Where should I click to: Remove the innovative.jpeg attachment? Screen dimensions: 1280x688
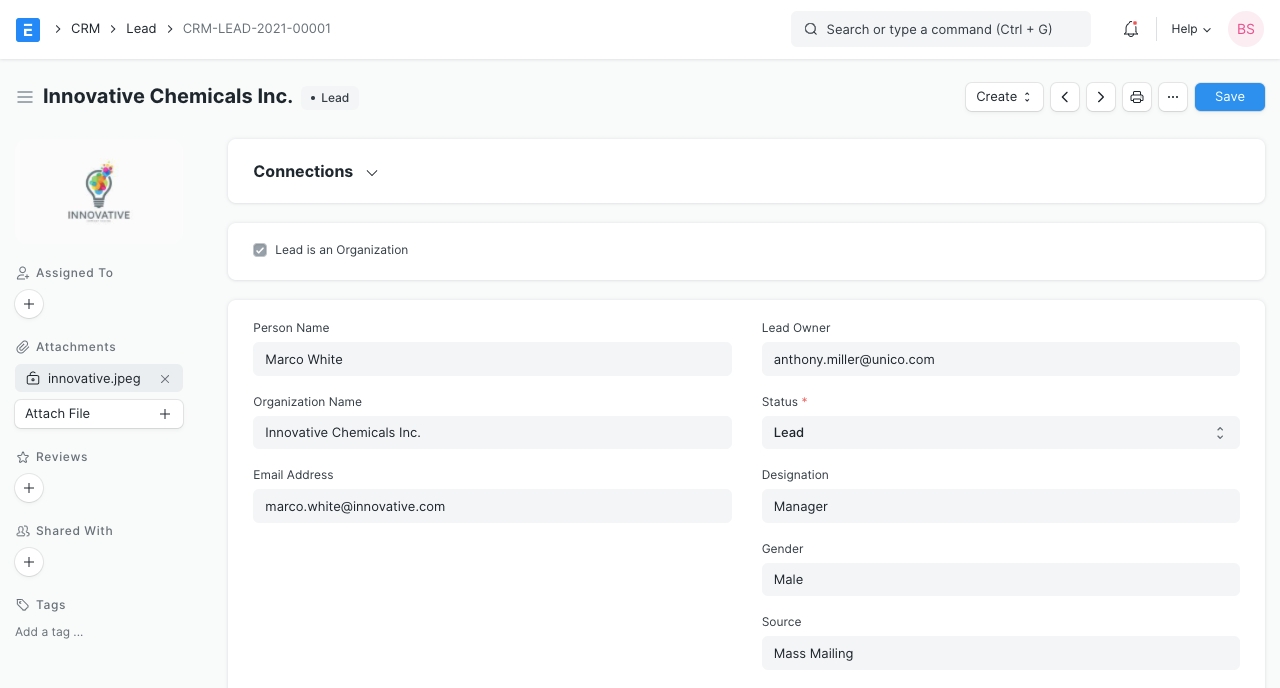click(165, 379)
